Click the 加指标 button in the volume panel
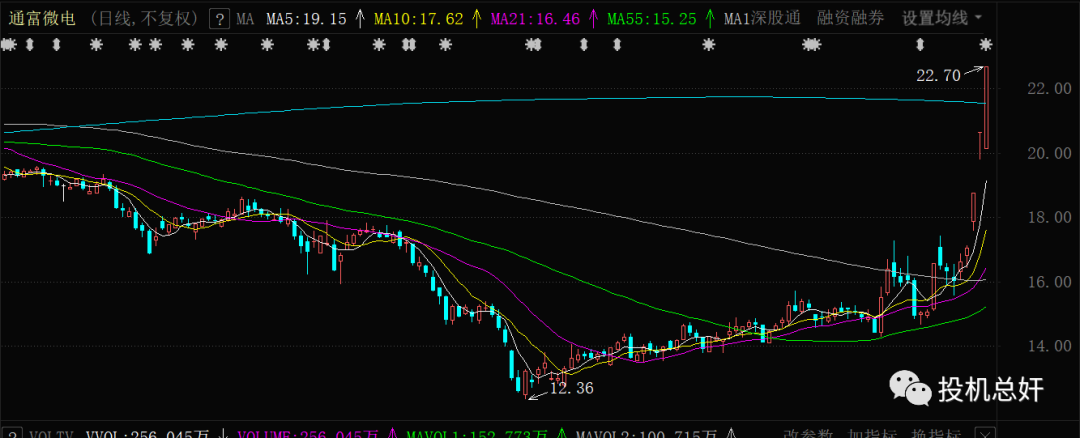This screenshot has height=438, width=1080. 871,433
